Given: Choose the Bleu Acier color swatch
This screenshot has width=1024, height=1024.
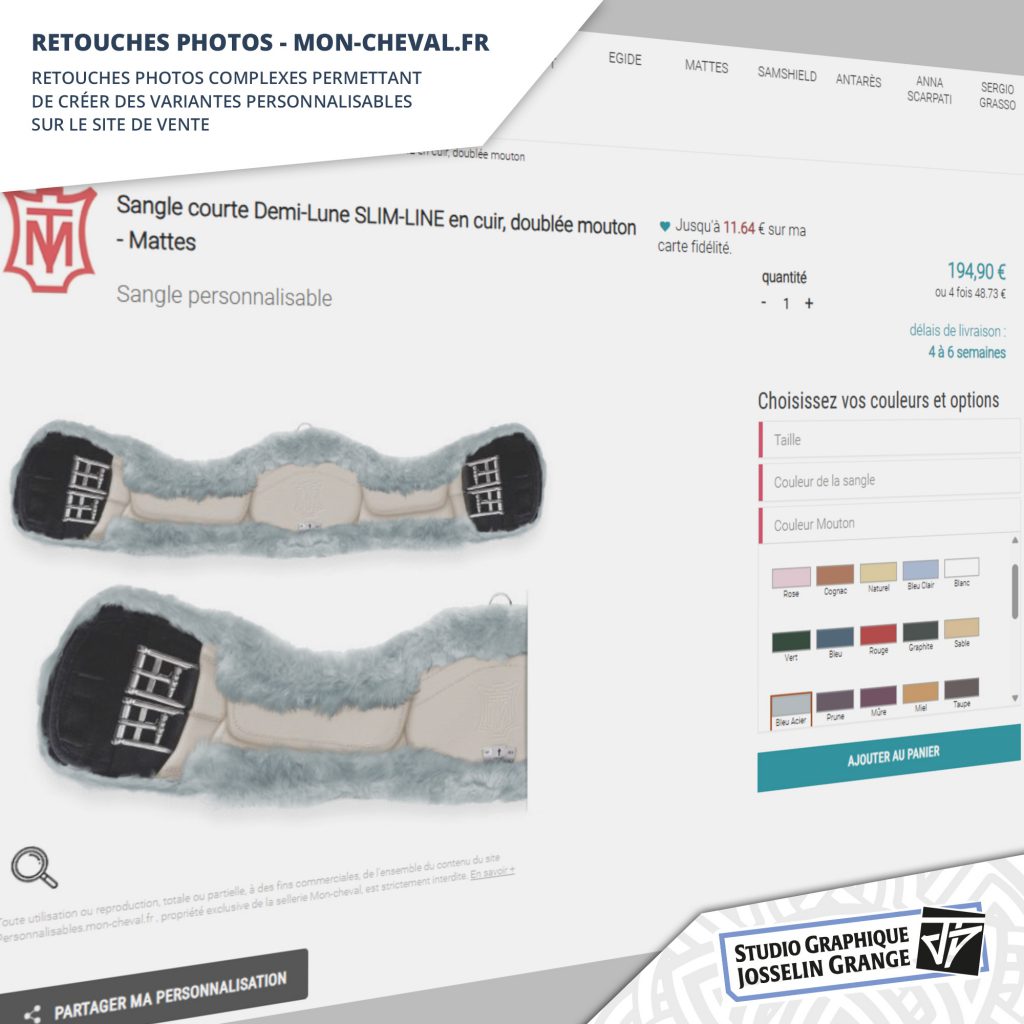Looking at the screenshot, I should click(x=791, y=705).
